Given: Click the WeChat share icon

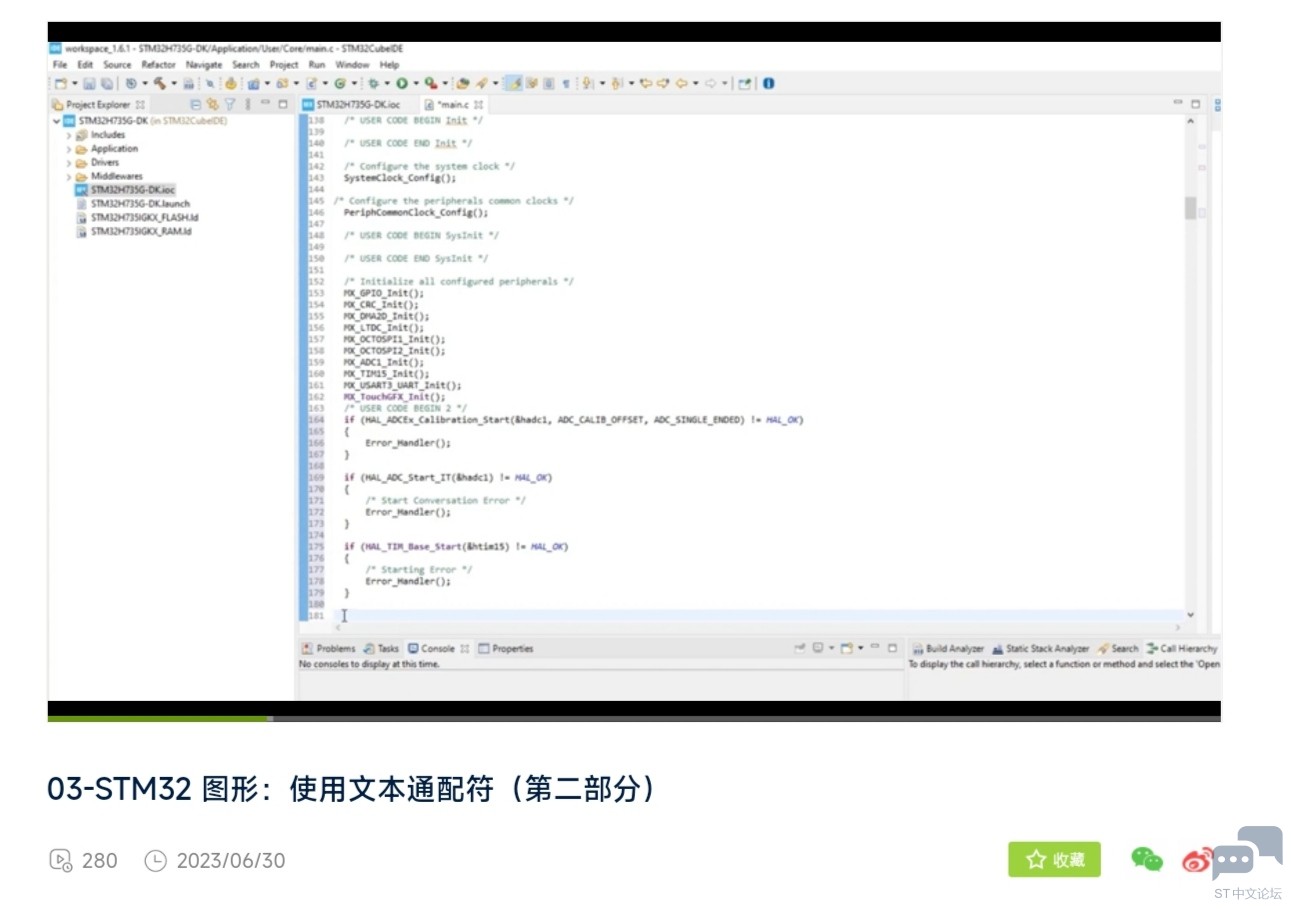Looking at the screenshot, I should [1147, 859].
